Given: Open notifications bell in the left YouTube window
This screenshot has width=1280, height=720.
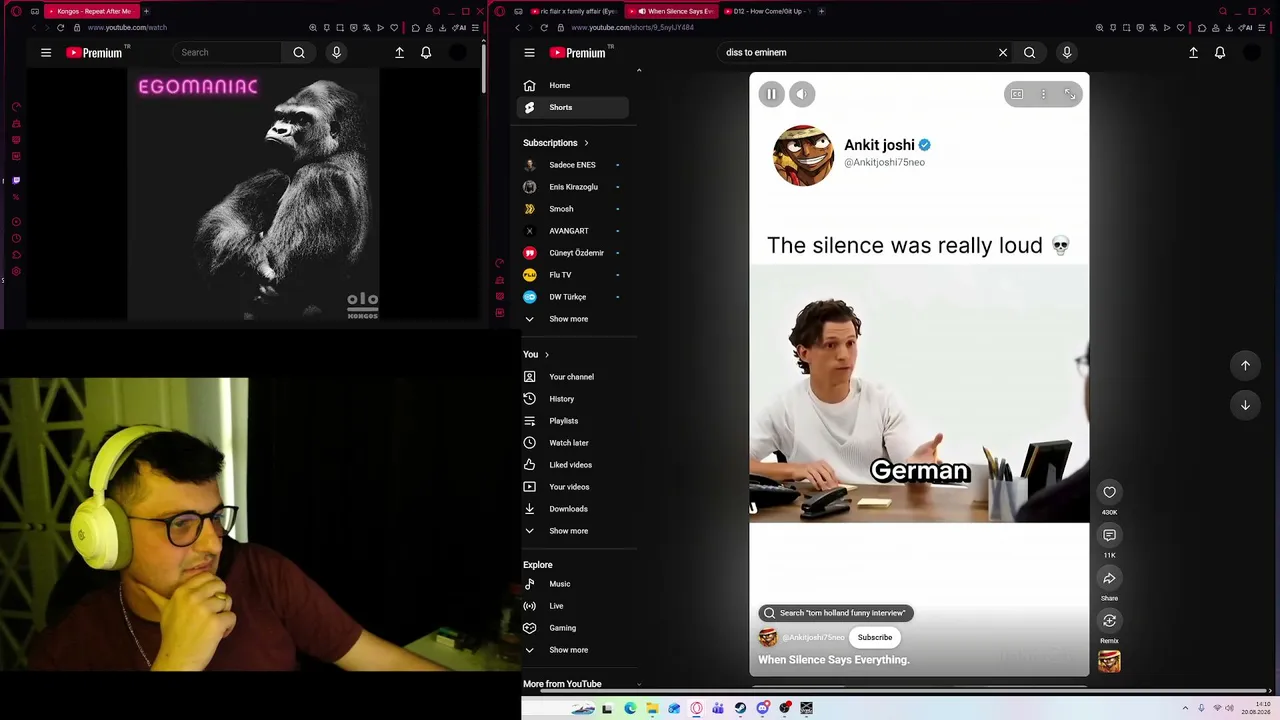Looking at the screenshot, I should pyautogui.click(x=426, y=52).
